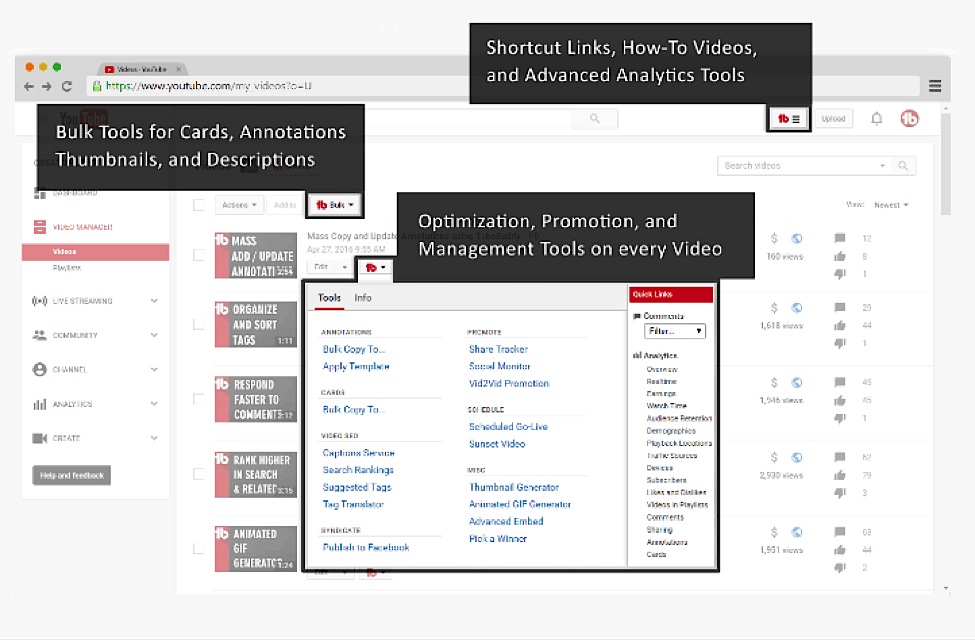
Task: Expand the Channel section chevron
Action: 154,369
